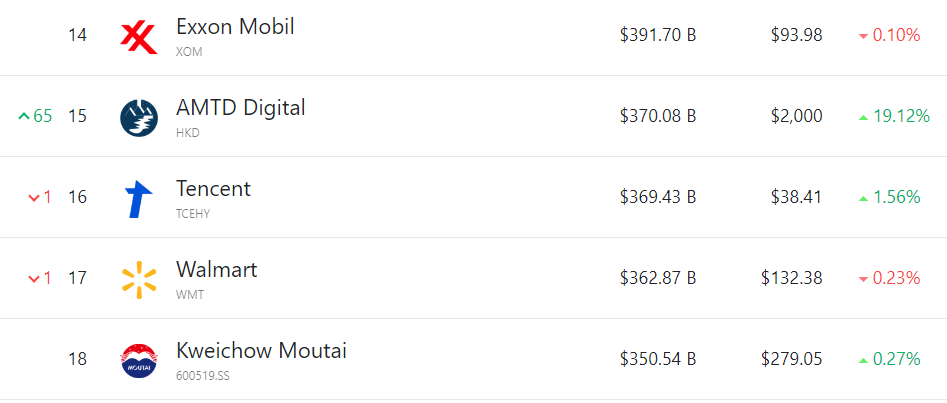Click the HKD ticker symbol

188,133
